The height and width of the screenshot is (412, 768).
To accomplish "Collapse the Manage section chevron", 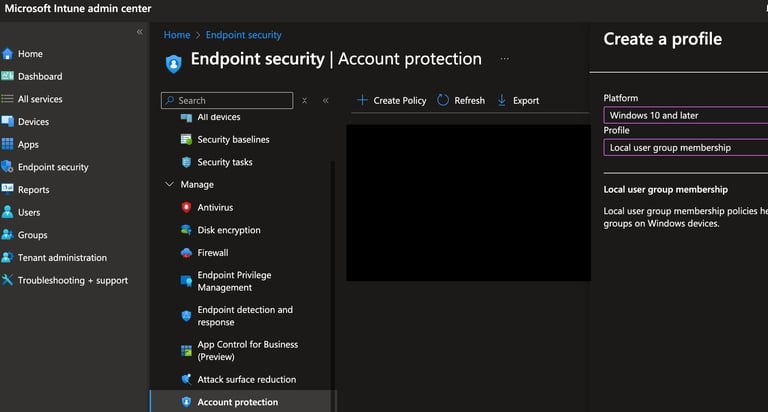I will tap(169, 184).
